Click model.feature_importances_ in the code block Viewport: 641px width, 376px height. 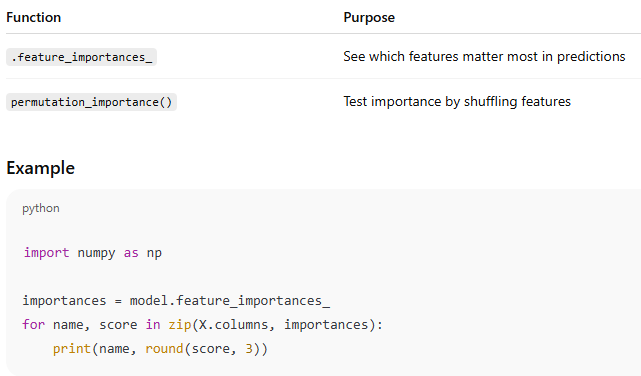point(230,301)
